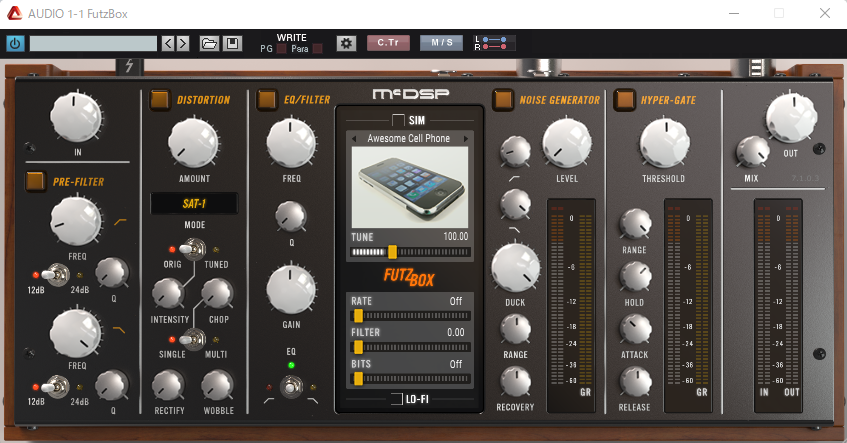
Task: Click the Hyper-Gate ATTACK knob
Action: coord(635,329)
